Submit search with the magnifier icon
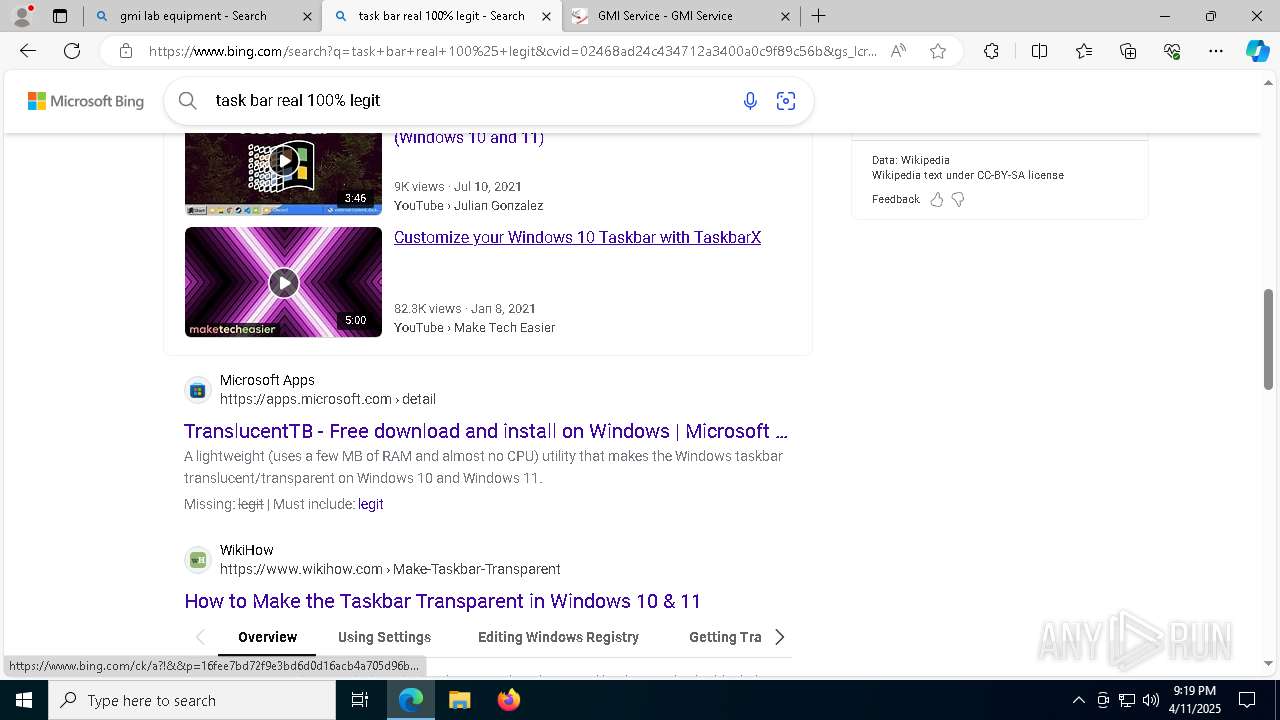 pyautogui.click(x=187, y=101)
